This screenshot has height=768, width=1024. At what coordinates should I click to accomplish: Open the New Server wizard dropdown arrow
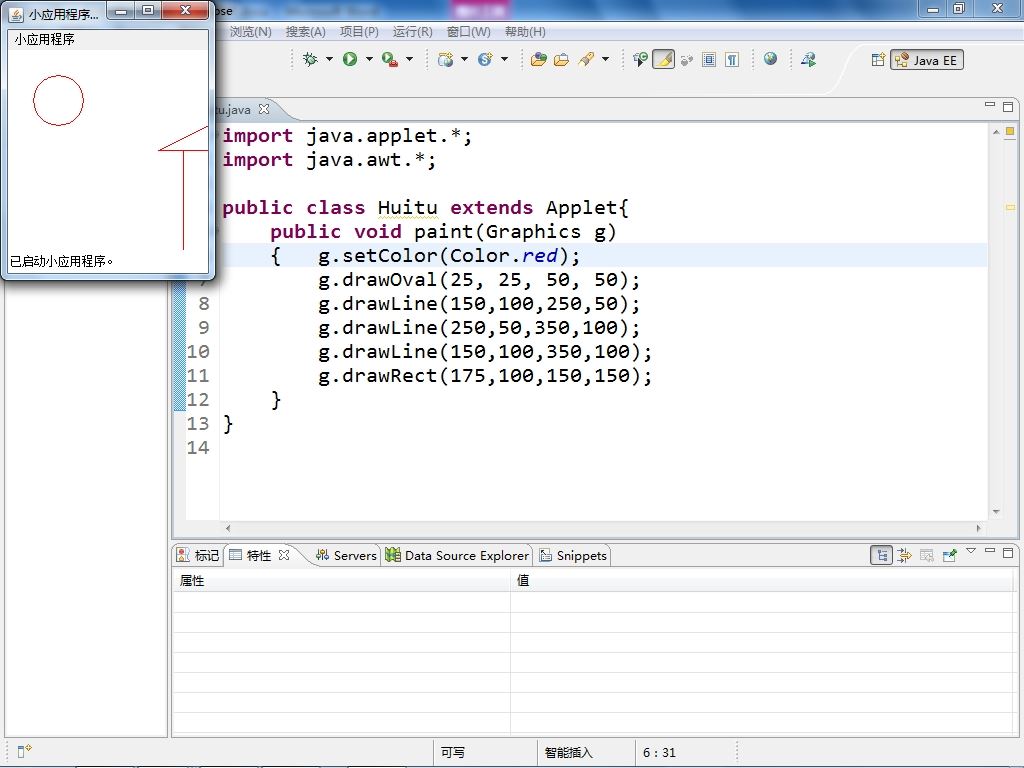[x=464, y=59]
